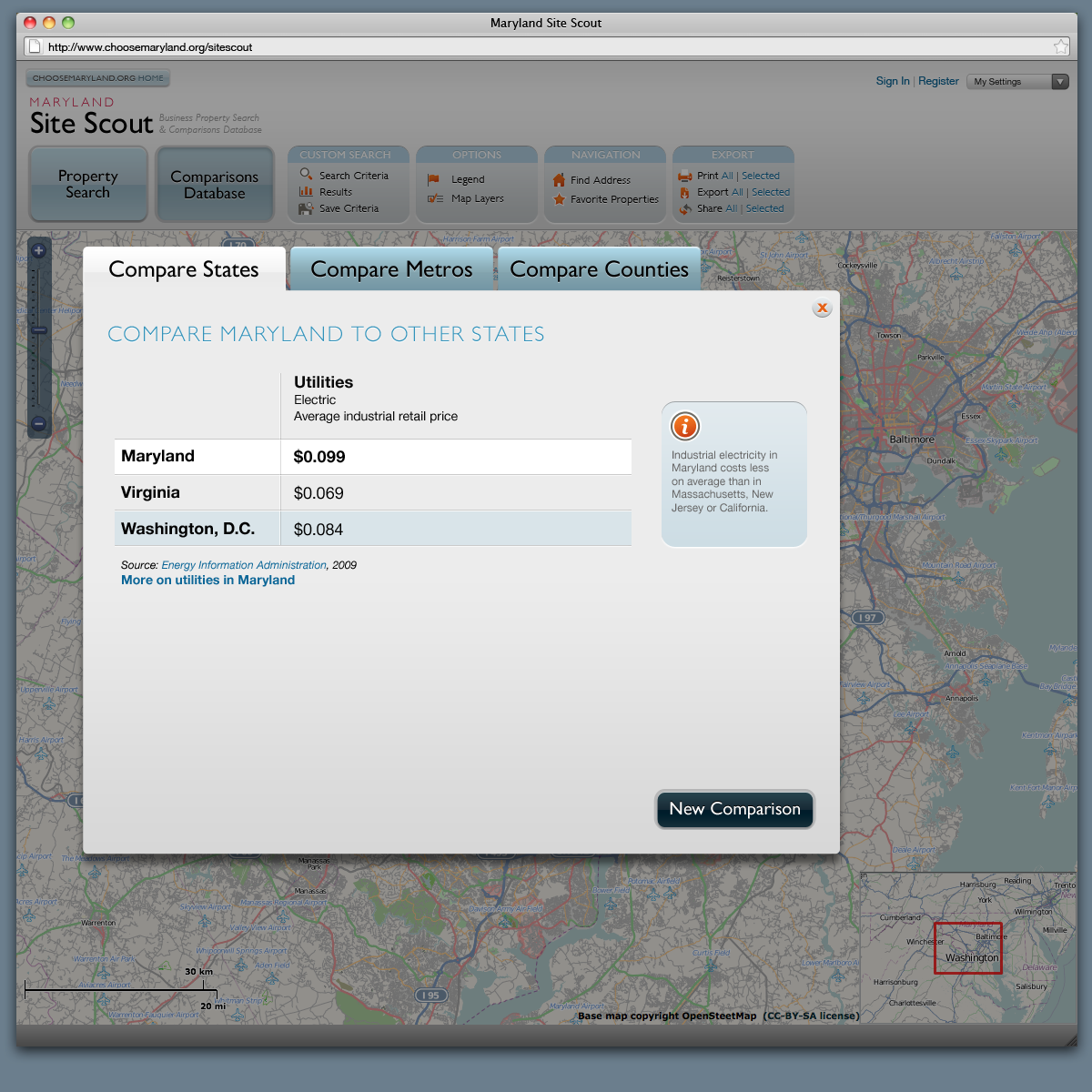Click the Print printer icon

coord(685,176)
